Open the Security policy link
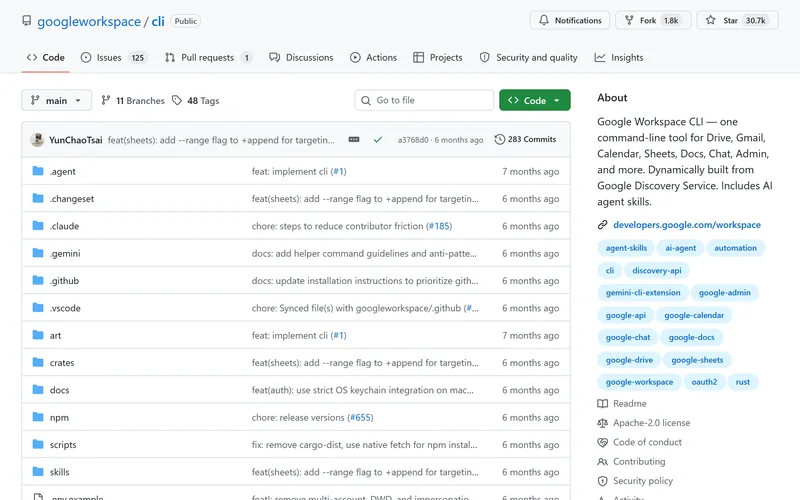Screen dimensions: 800x500 coord(635,481)
